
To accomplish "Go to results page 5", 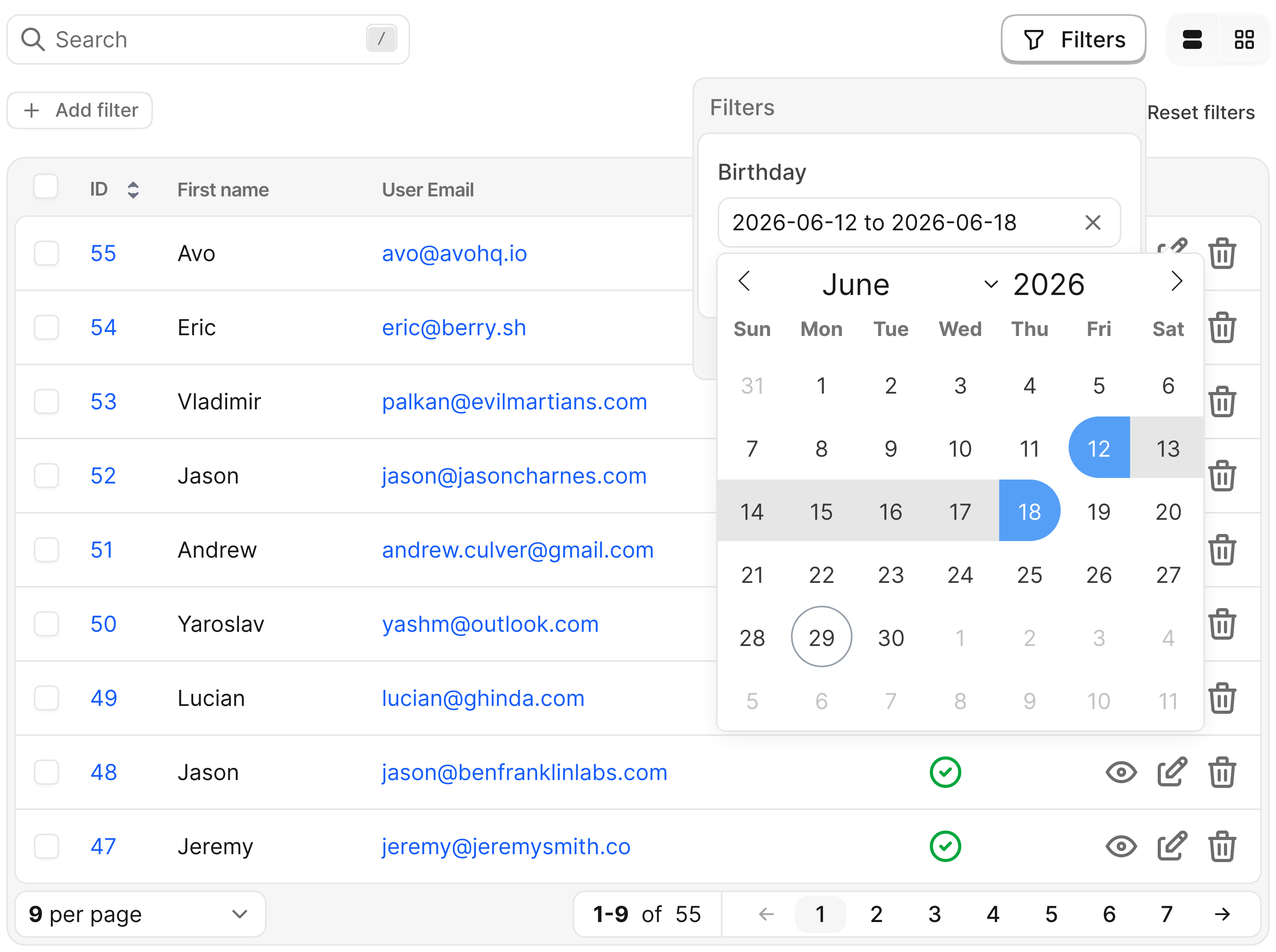I will point(1051,914).
